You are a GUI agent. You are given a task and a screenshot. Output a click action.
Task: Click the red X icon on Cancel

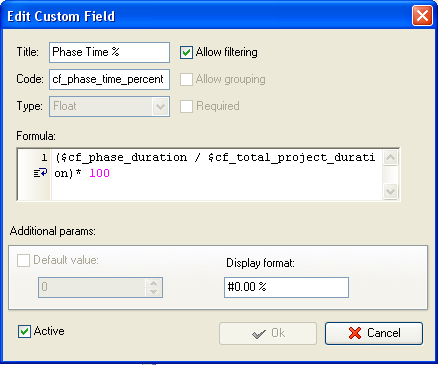coord(355,333)
